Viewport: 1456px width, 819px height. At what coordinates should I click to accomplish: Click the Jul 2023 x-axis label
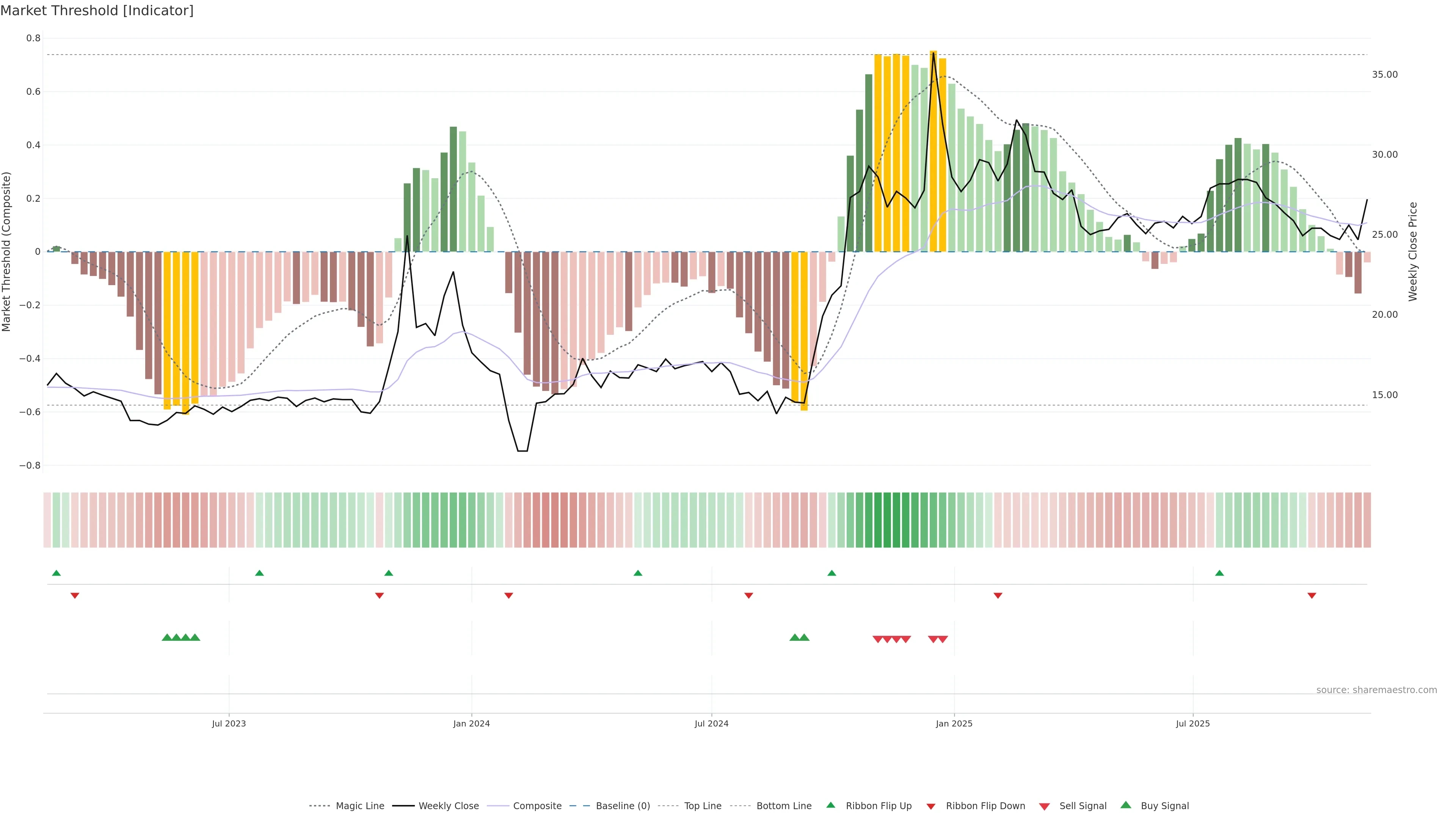coord(229,723)
